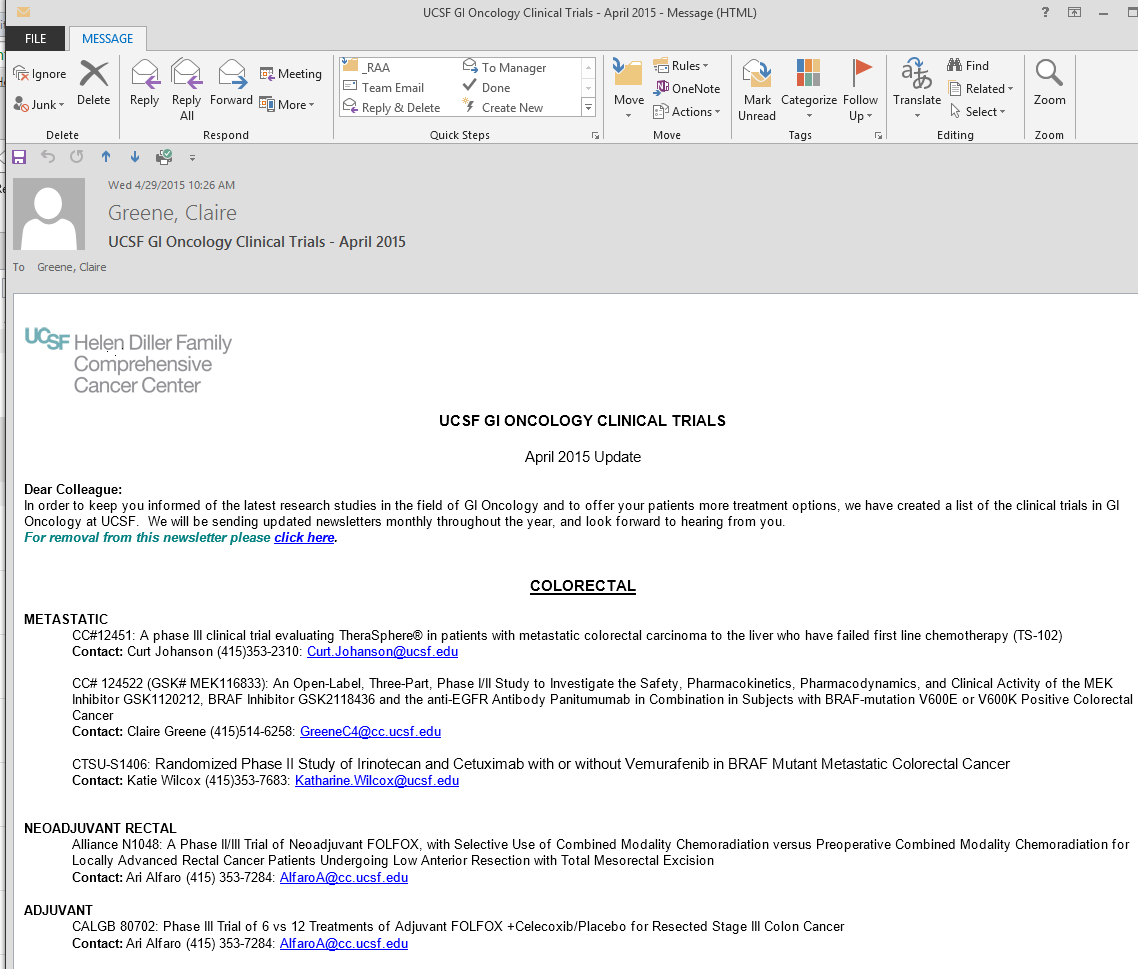1138x969 pixels.
Task: Click the Done quick step checkmark
Action: (x=487, y=87)
